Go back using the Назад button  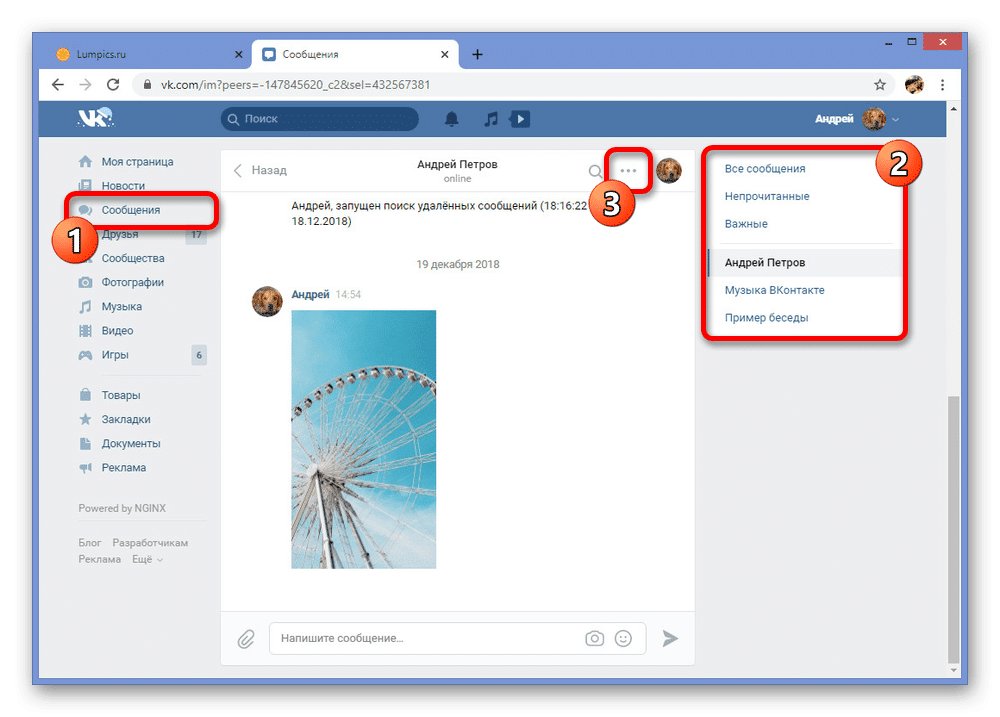coord(260,171)
